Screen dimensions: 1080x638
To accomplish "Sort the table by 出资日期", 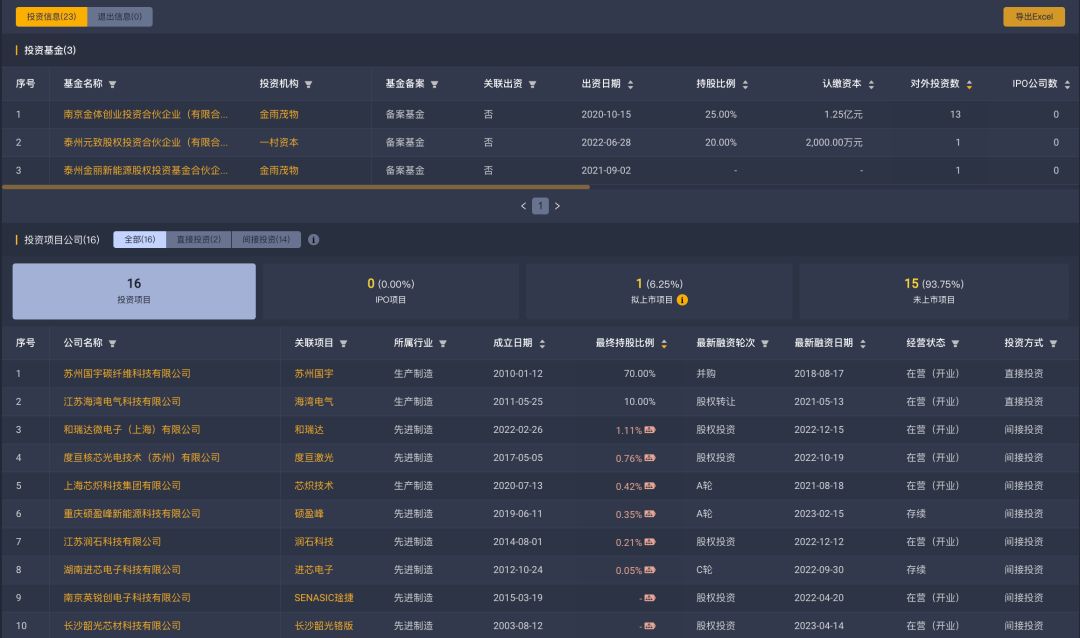I will [x=629, y=84].
